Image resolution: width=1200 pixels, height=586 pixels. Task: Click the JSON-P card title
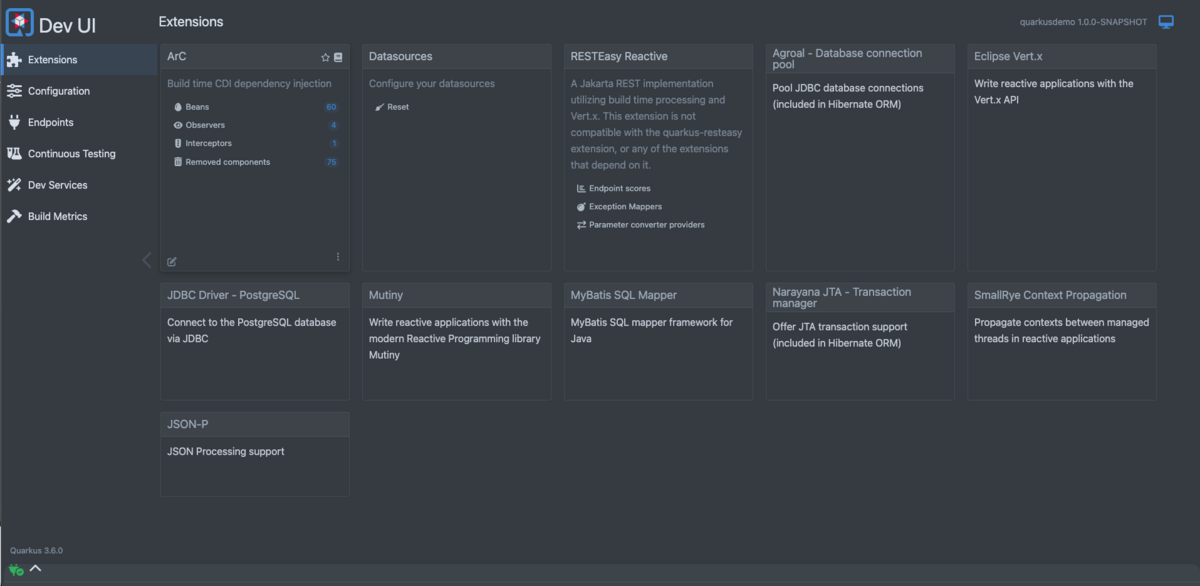[x=188, y=424]
